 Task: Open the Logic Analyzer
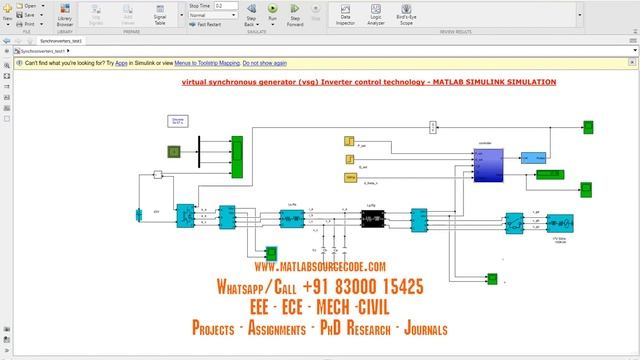pyautogui.click(x=376, y=15)
